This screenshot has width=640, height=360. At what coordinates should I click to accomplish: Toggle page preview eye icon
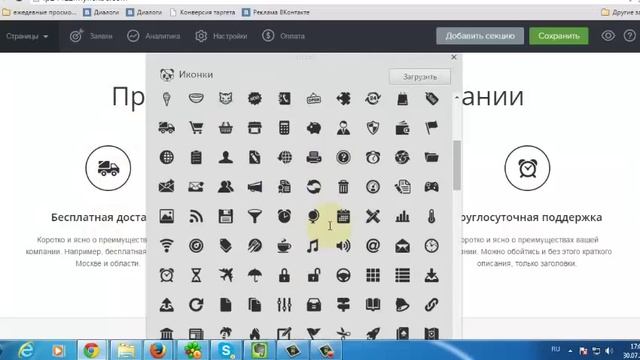coord(608,36)
